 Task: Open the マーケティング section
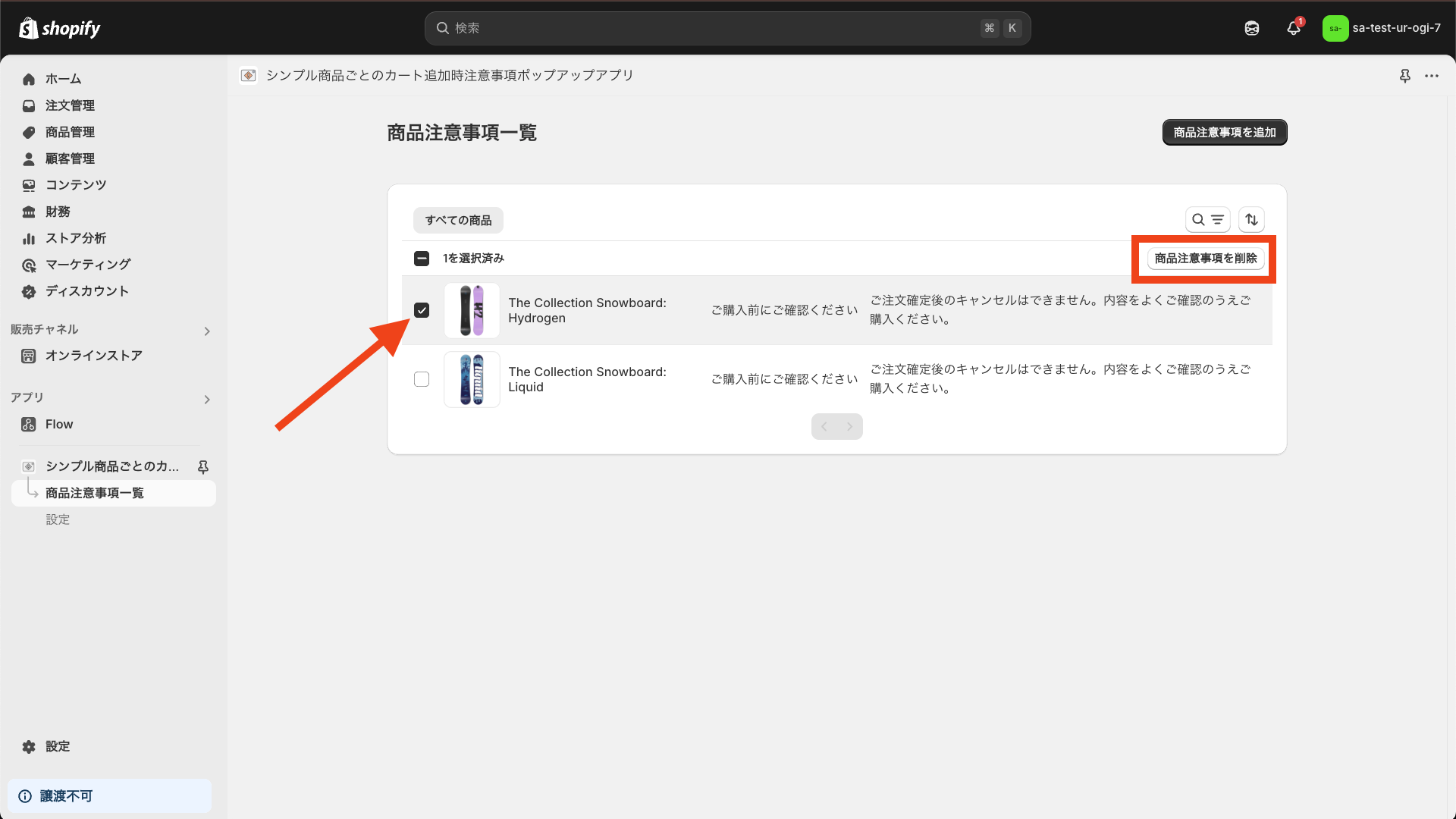(86, 264)
